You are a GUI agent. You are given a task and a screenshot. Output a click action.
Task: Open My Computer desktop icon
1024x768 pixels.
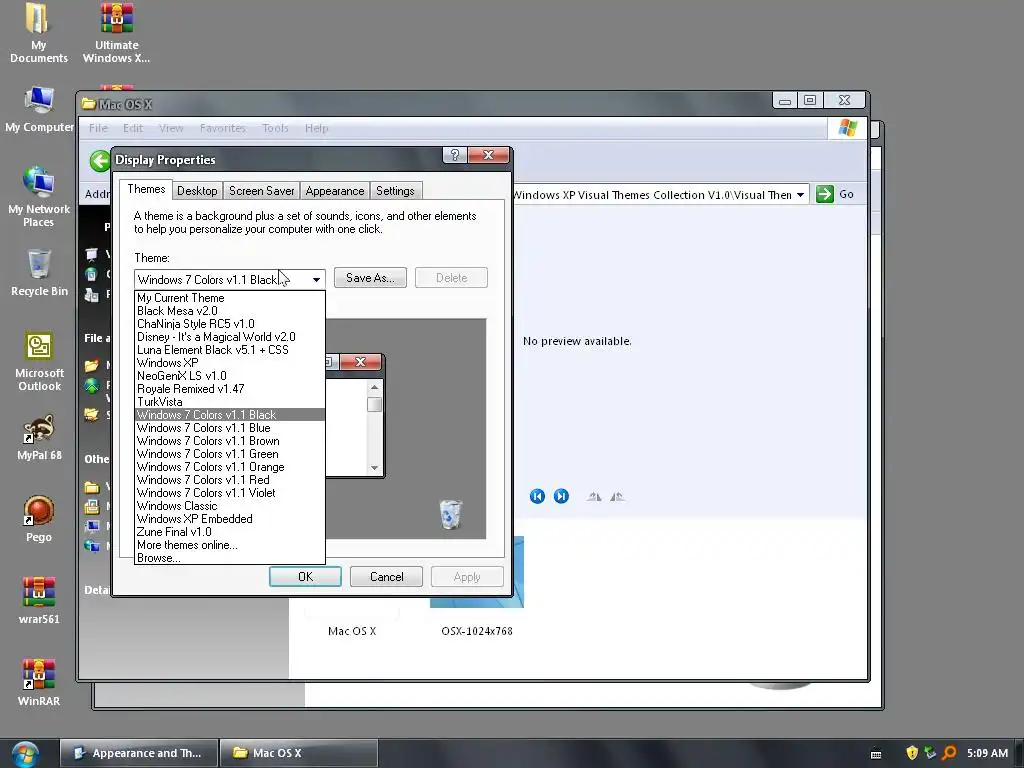pos(39,109)
